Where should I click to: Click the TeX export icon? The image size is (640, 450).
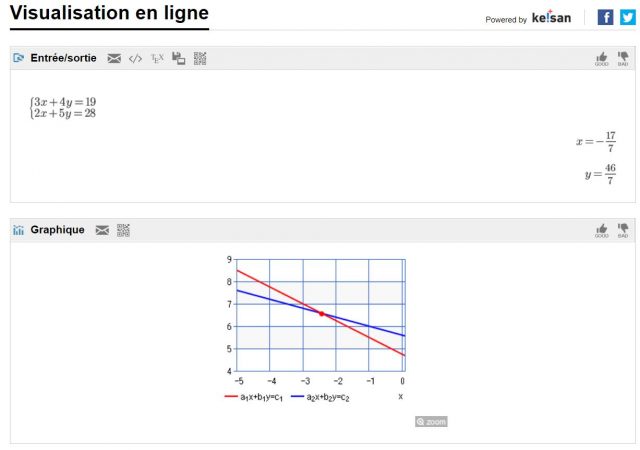(x=157, y=58)
